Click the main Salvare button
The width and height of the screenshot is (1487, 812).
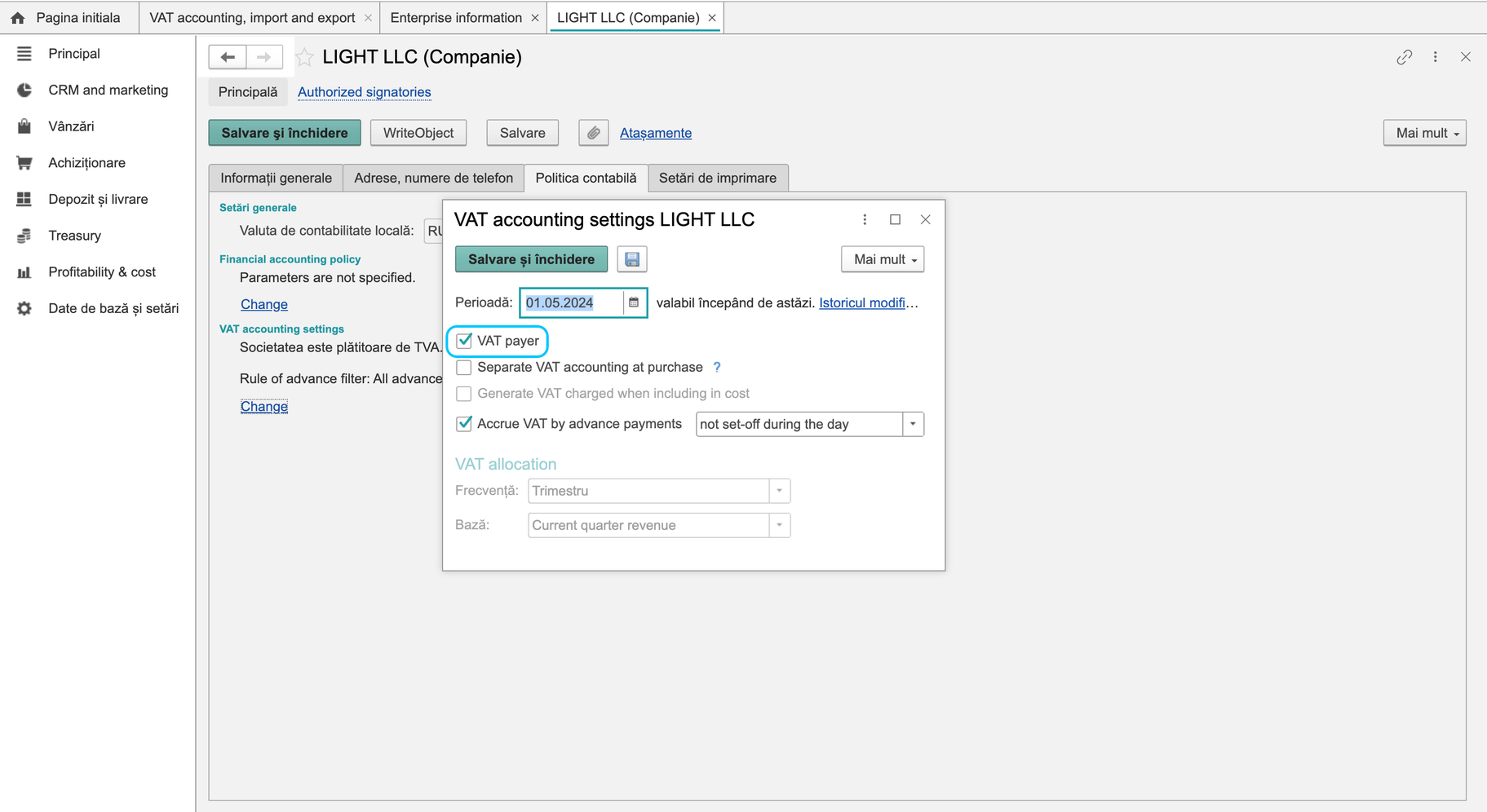523,133
